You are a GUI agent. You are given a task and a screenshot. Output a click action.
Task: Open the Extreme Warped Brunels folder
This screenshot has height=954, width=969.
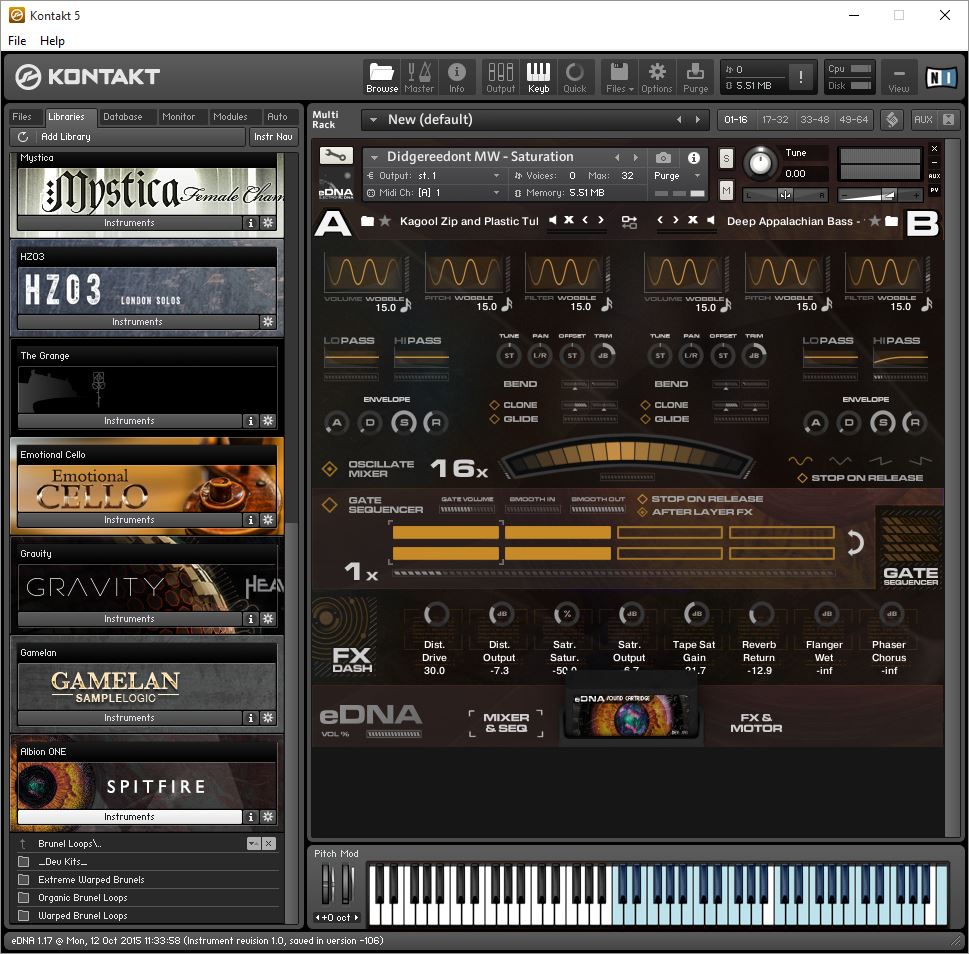pyautogui.click(x=91, y=879)
